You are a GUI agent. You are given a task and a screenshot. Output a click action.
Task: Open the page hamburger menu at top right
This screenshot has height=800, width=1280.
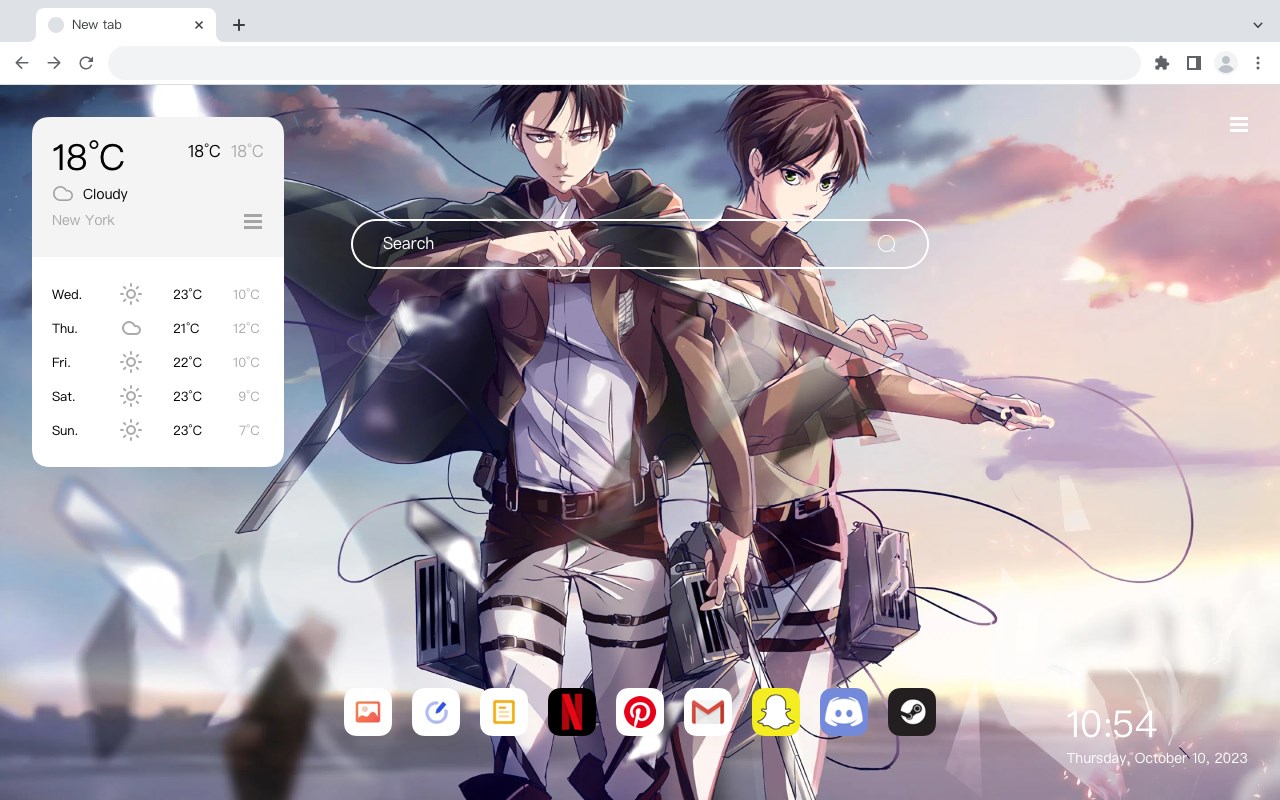(x=1239, y=125)
